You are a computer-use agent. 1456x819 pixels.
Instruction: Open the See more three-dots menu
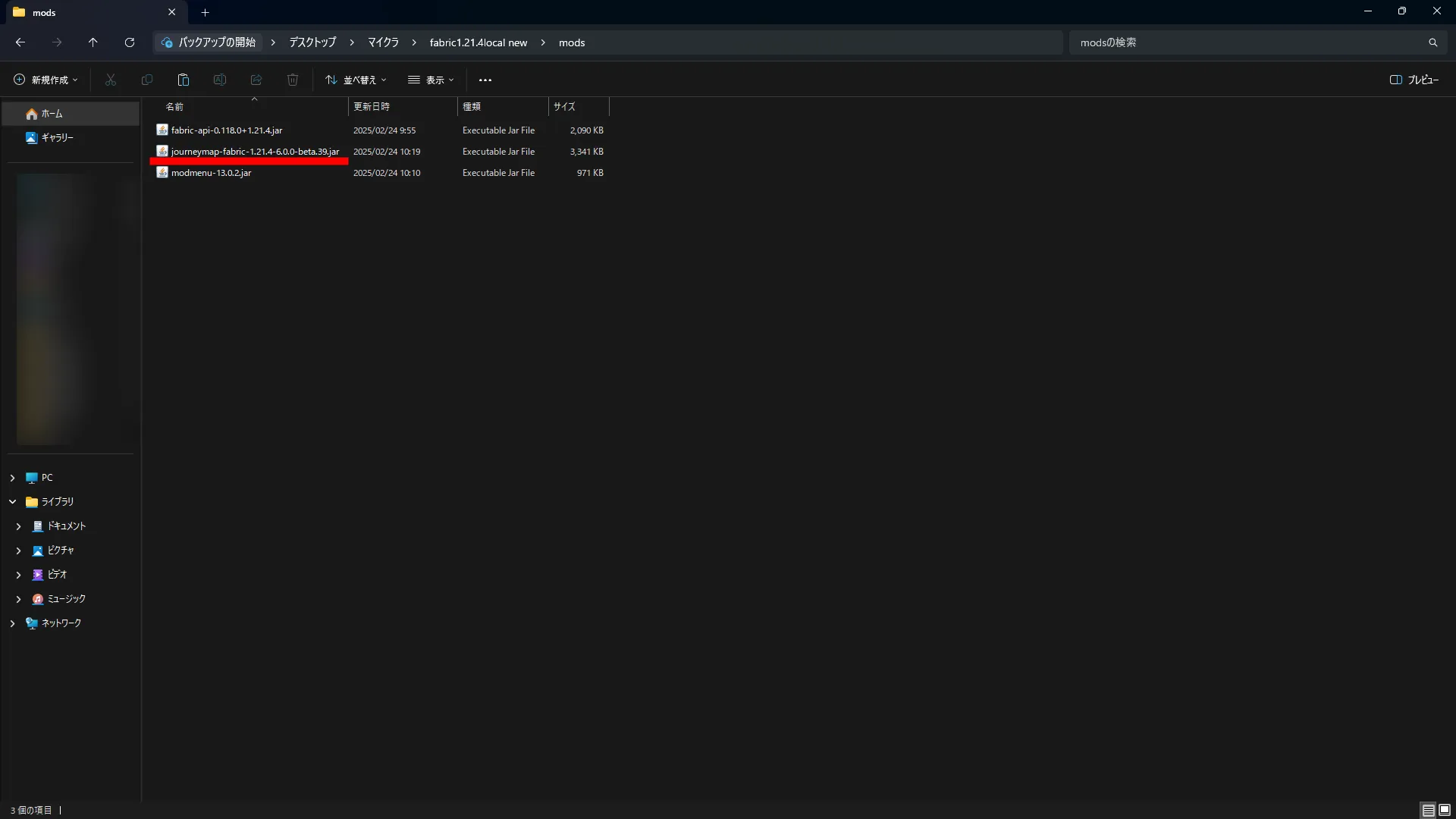click(x=485, y=80)
